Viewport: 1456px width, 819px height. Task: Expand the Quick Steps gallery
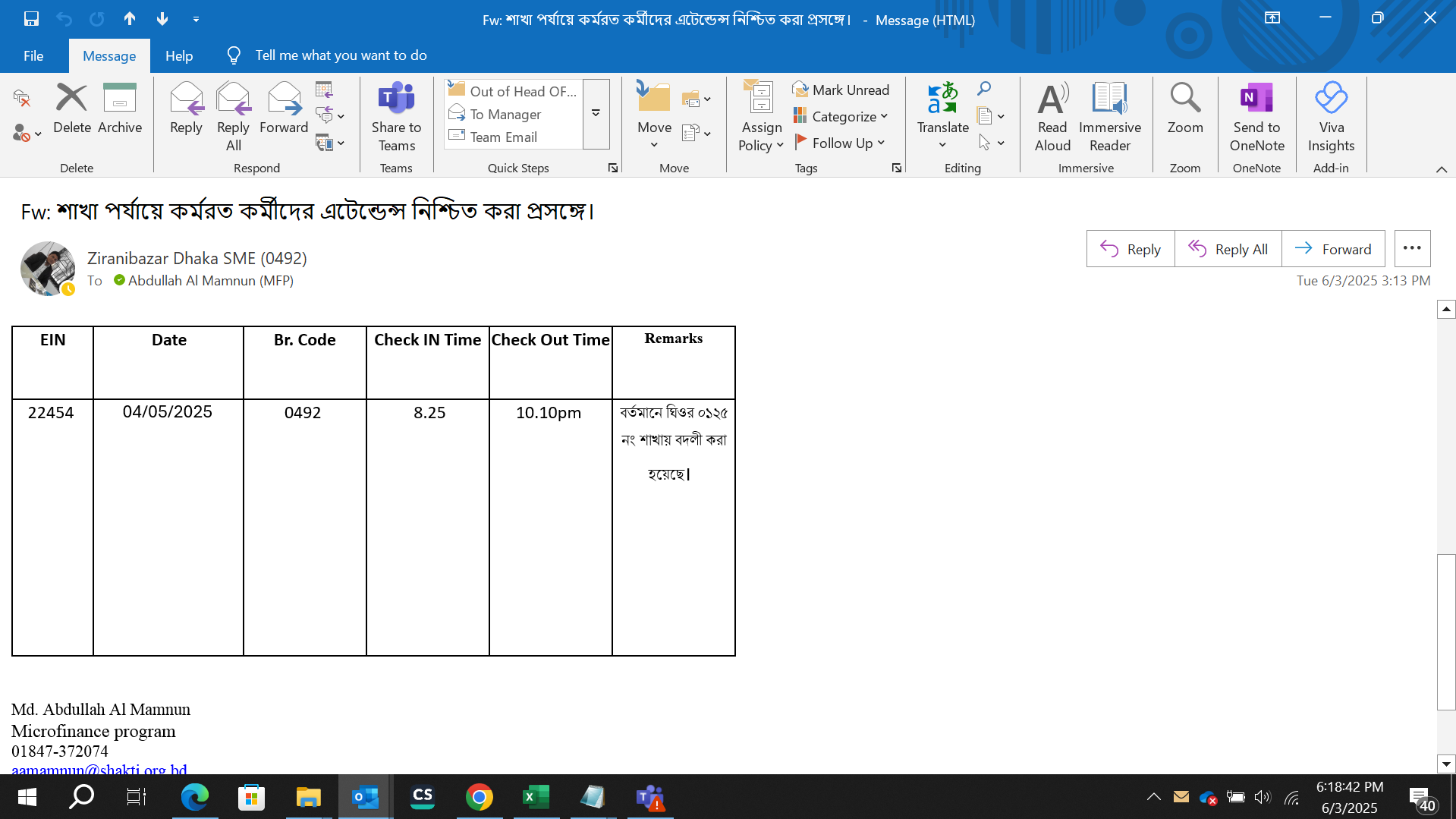[x=596, y=114]
